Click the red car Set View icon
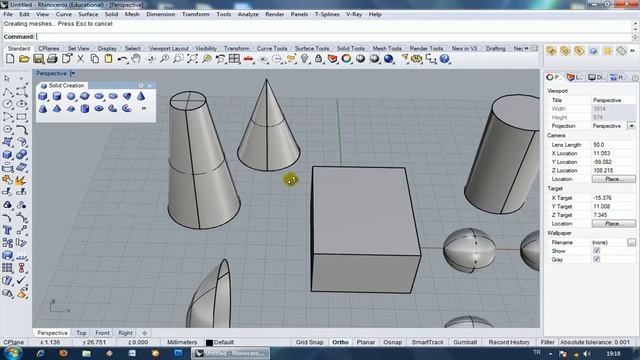Viewport: 640px width, 360px height. pyautogui.click(x=248, y=59)
